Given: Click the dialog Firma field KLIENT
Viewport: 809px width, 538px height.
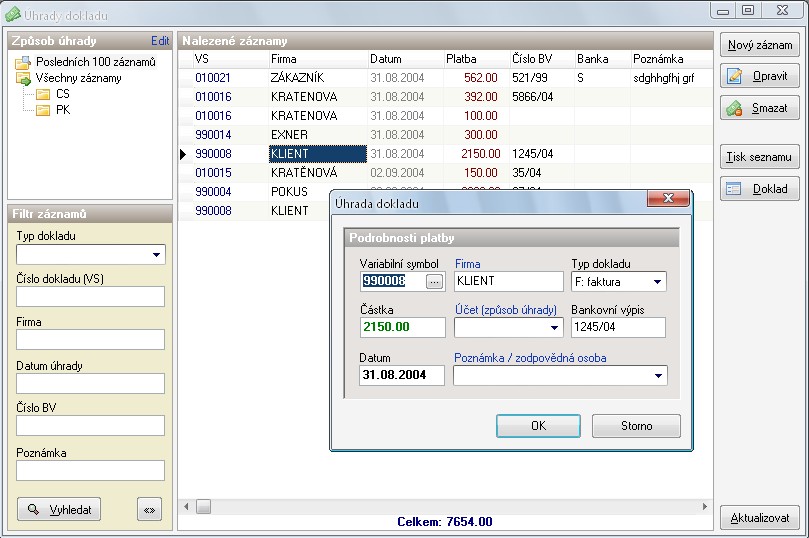Looking at the screenshot, I should (509, 282).
